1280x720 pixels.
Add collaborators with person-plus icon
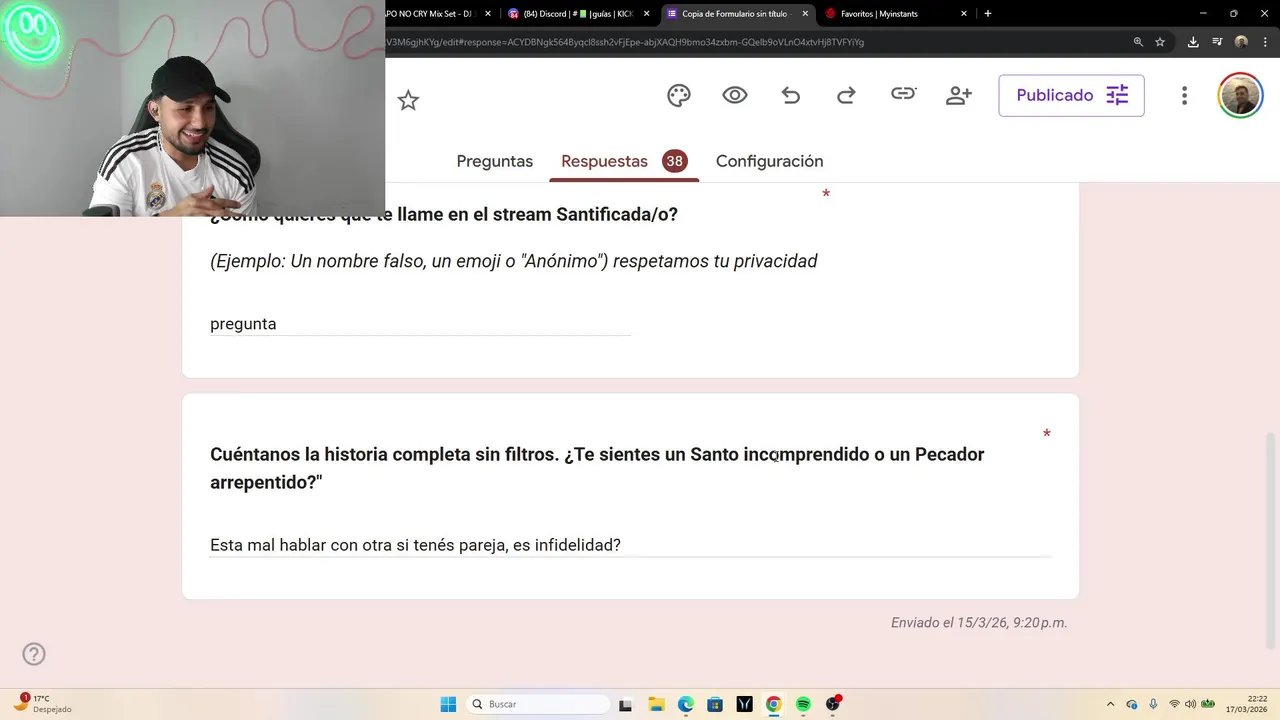(959, 96)
